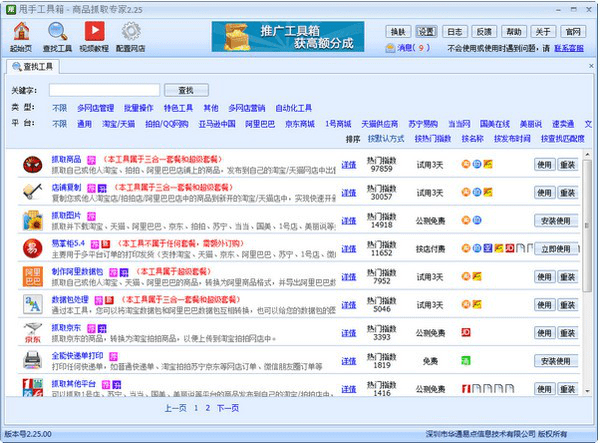Click 重装 button for 店铺复制
This screenshot has width=600, height=443.
567,193
